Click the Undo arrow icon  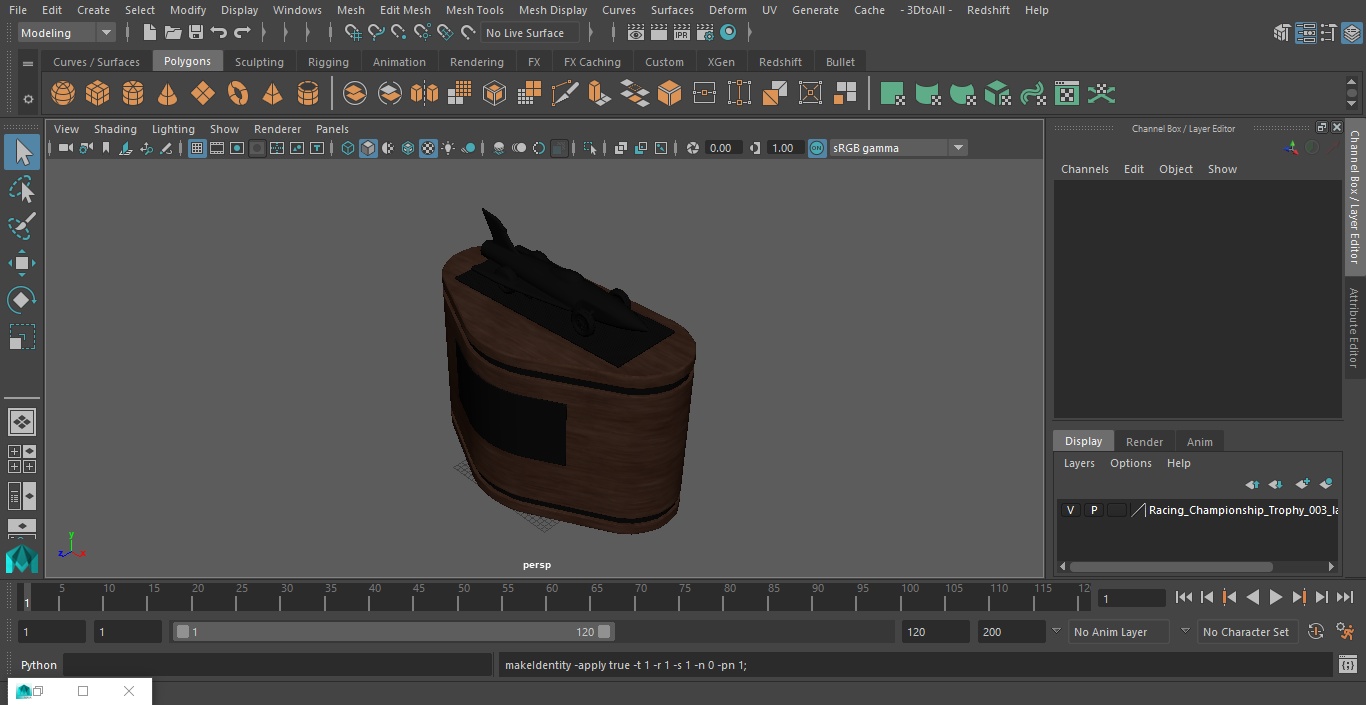[x=219, y=33]
